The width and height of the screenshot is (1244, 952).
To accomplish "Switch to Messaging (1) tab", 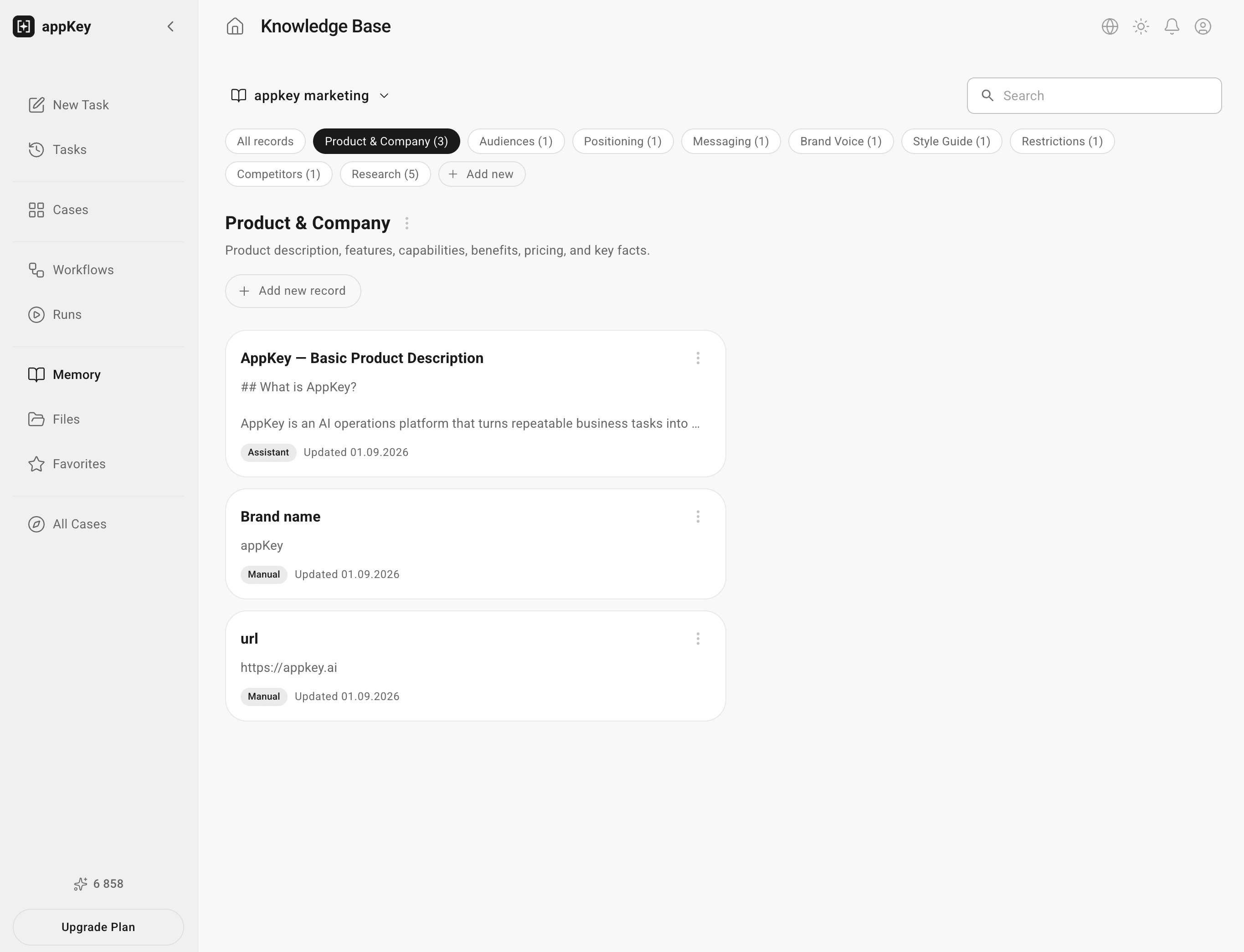I will point(730,141).
